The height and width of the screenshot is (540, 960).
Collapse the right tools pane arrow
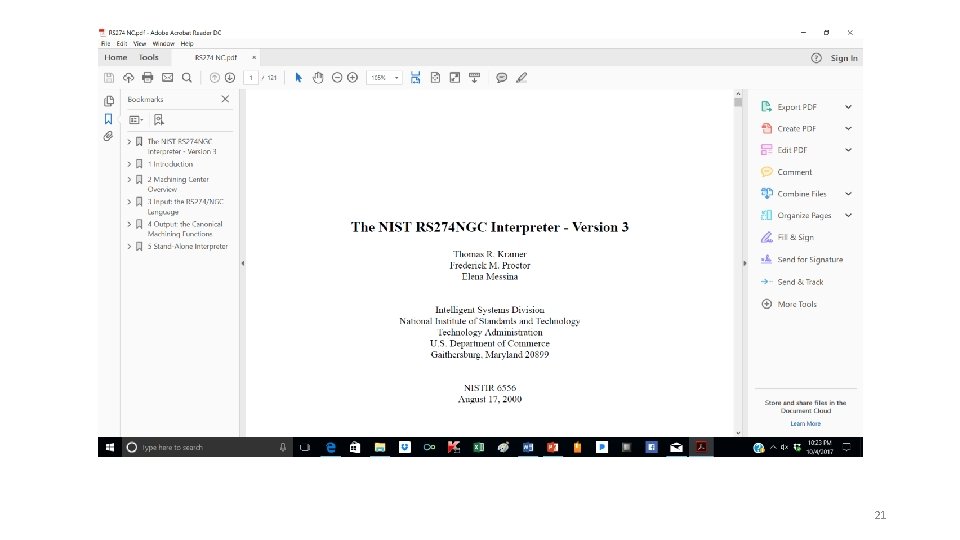[744, 263]
